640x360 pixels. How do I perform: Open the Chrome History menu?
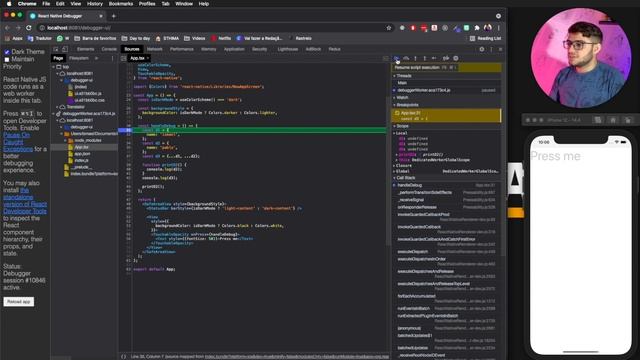pos(95,4)
